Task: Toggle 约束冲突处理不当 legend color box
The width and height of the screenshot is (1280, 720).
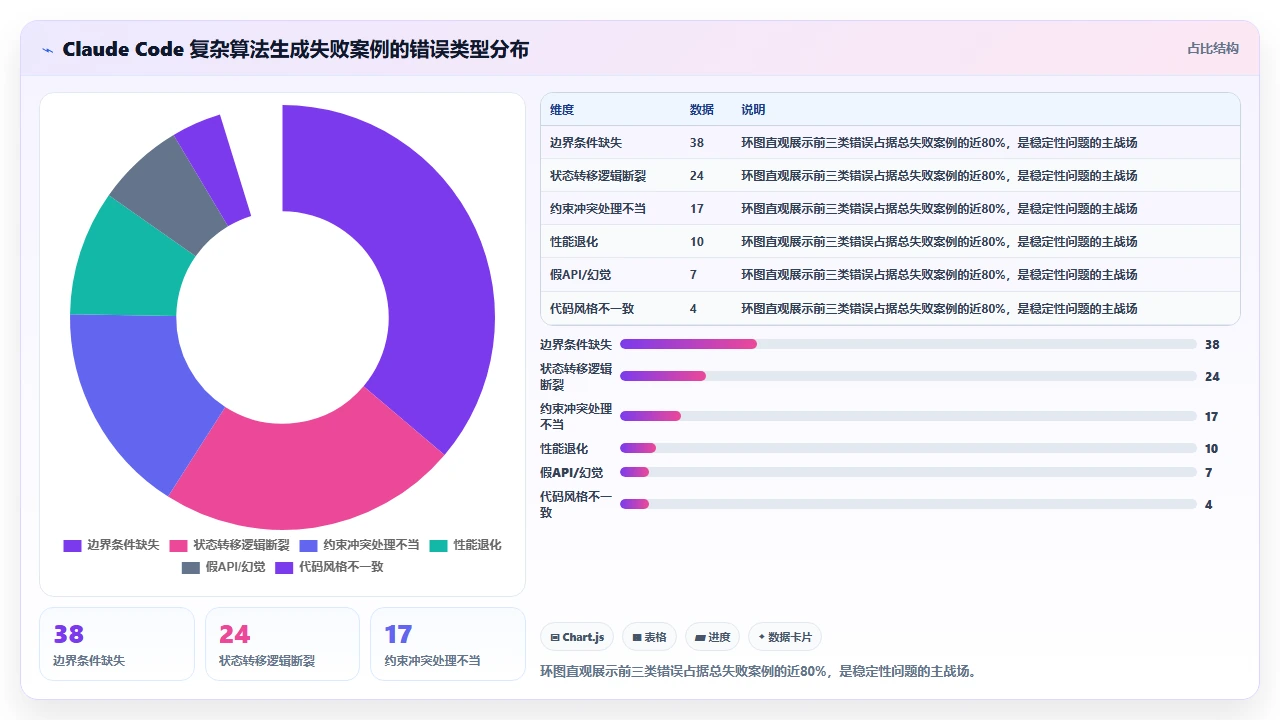Action: coord(308,546)
